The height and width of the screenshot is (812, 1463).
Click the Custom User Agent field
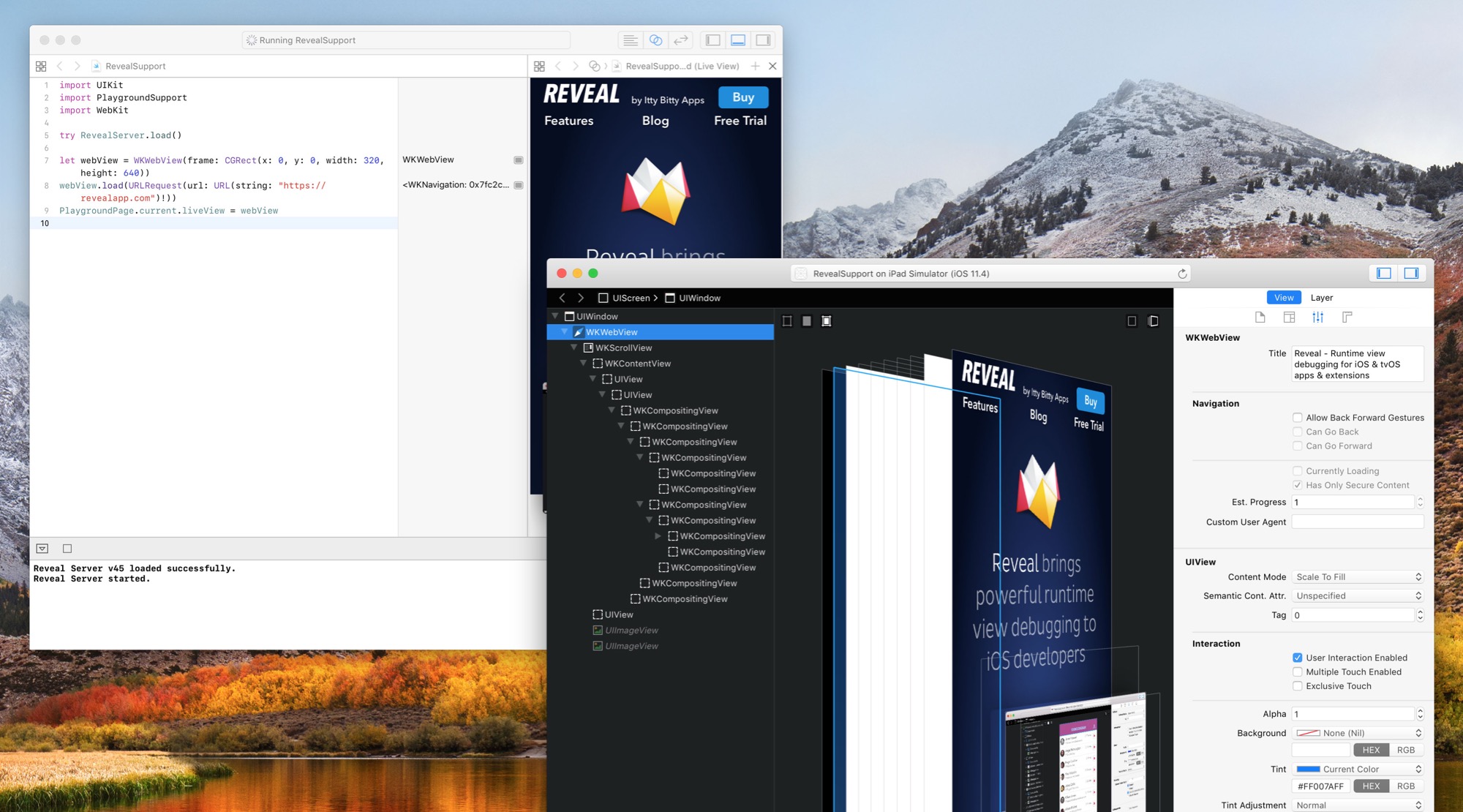tap(1358, 522)
